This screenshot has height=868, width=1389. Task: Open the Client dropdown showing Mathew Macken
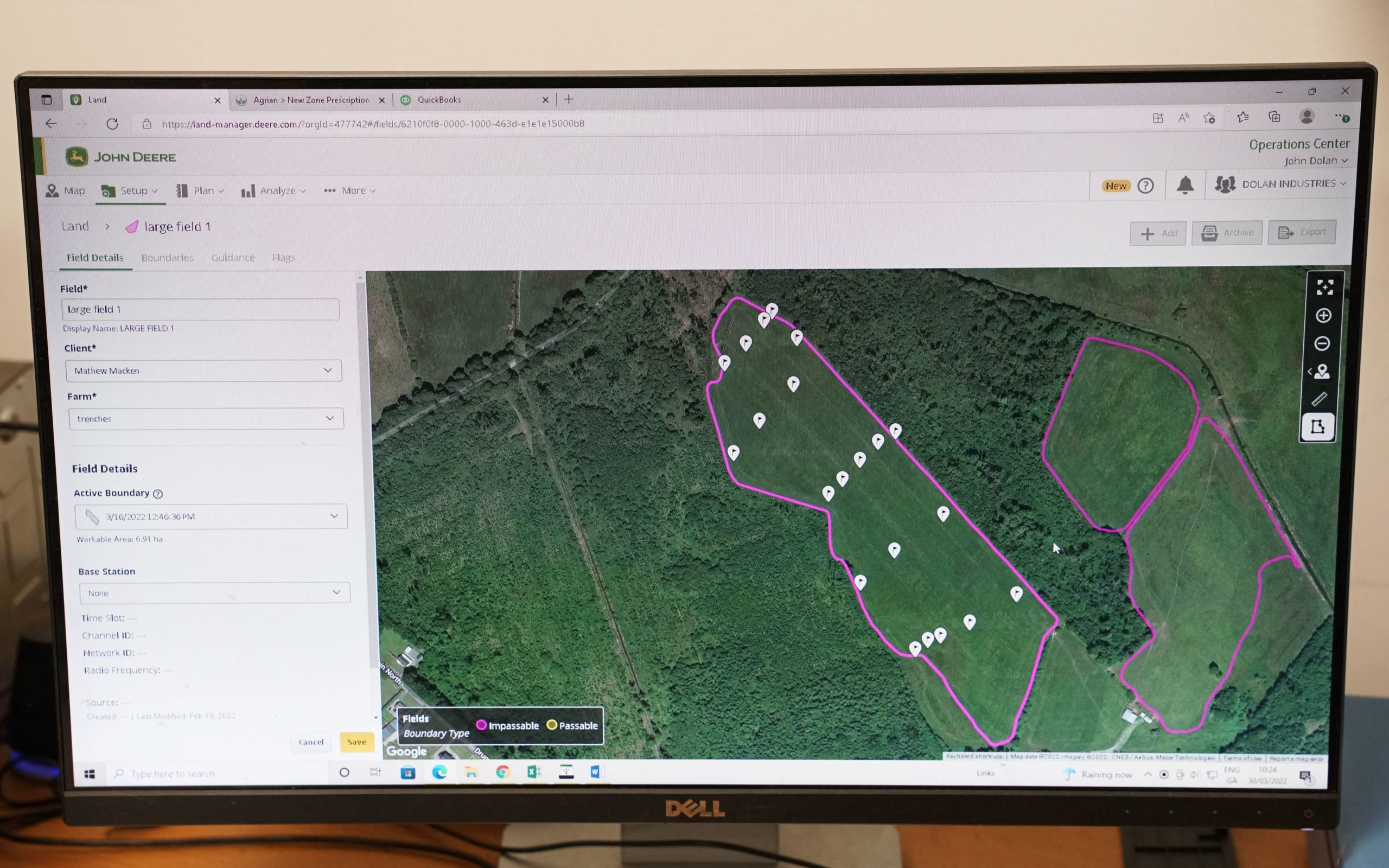click(x=204, y=371)
